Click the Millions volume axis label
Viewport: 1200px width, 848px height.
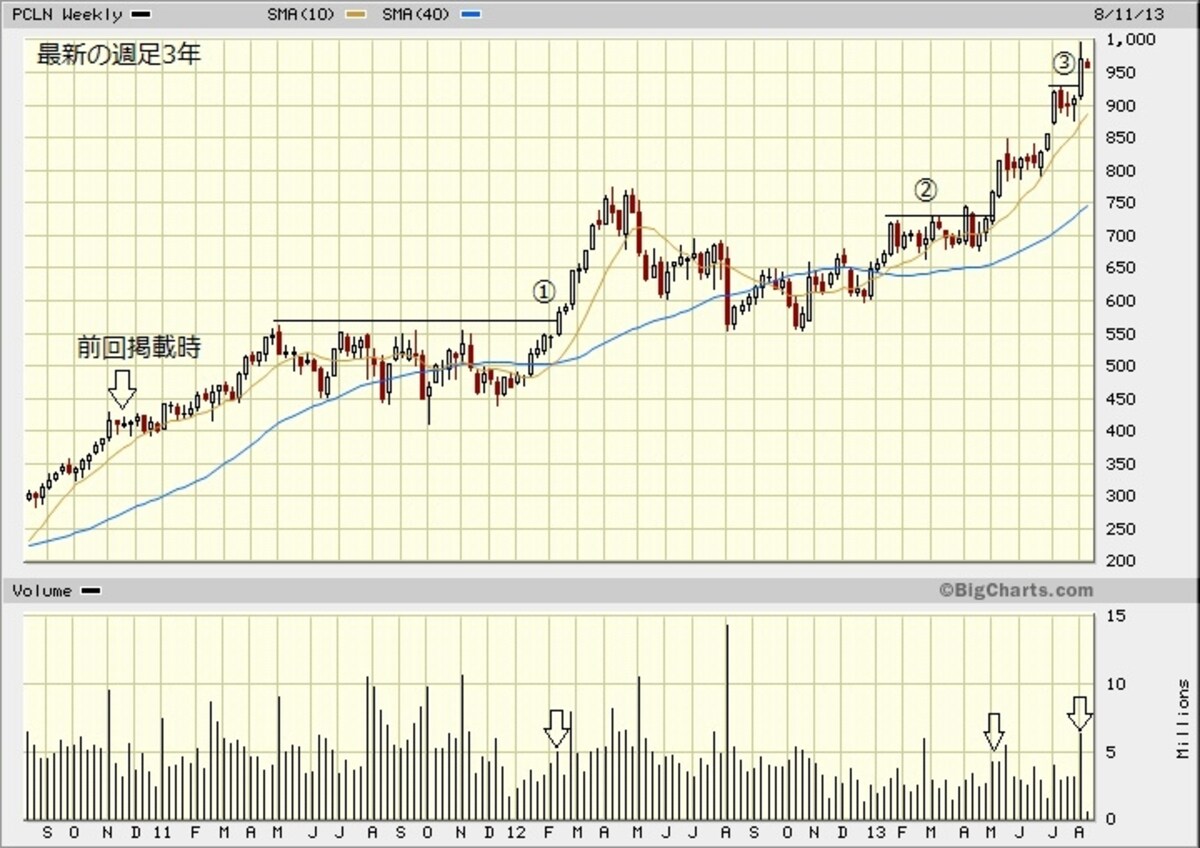(1184, 720)
